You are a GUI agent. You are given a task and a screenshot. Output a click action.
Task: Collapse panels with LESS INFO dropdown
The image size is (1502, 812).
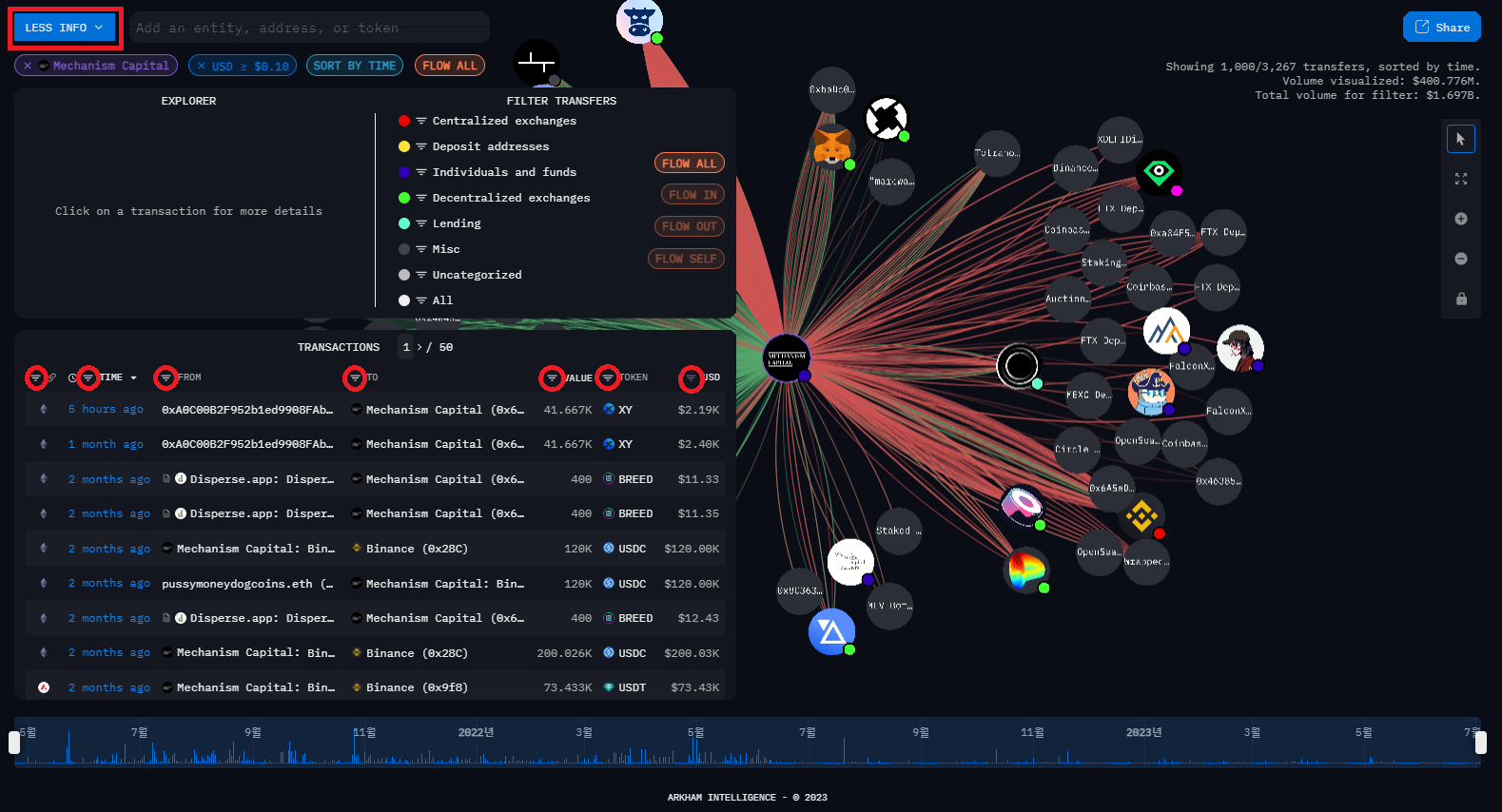pyautogui.click(x=65, y=28)
